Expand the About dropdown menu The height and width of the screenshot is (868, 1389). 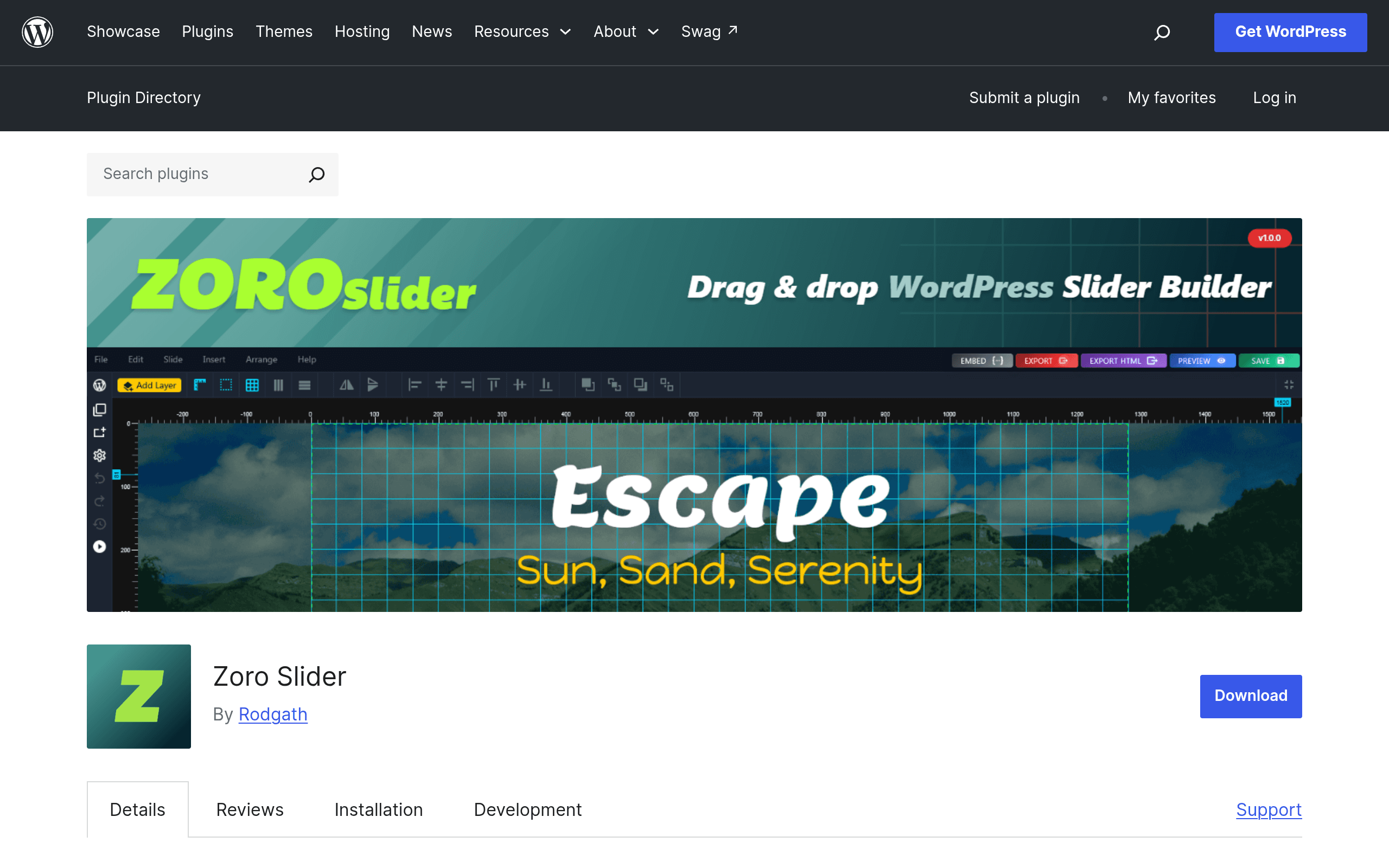[x=626, y=31]
